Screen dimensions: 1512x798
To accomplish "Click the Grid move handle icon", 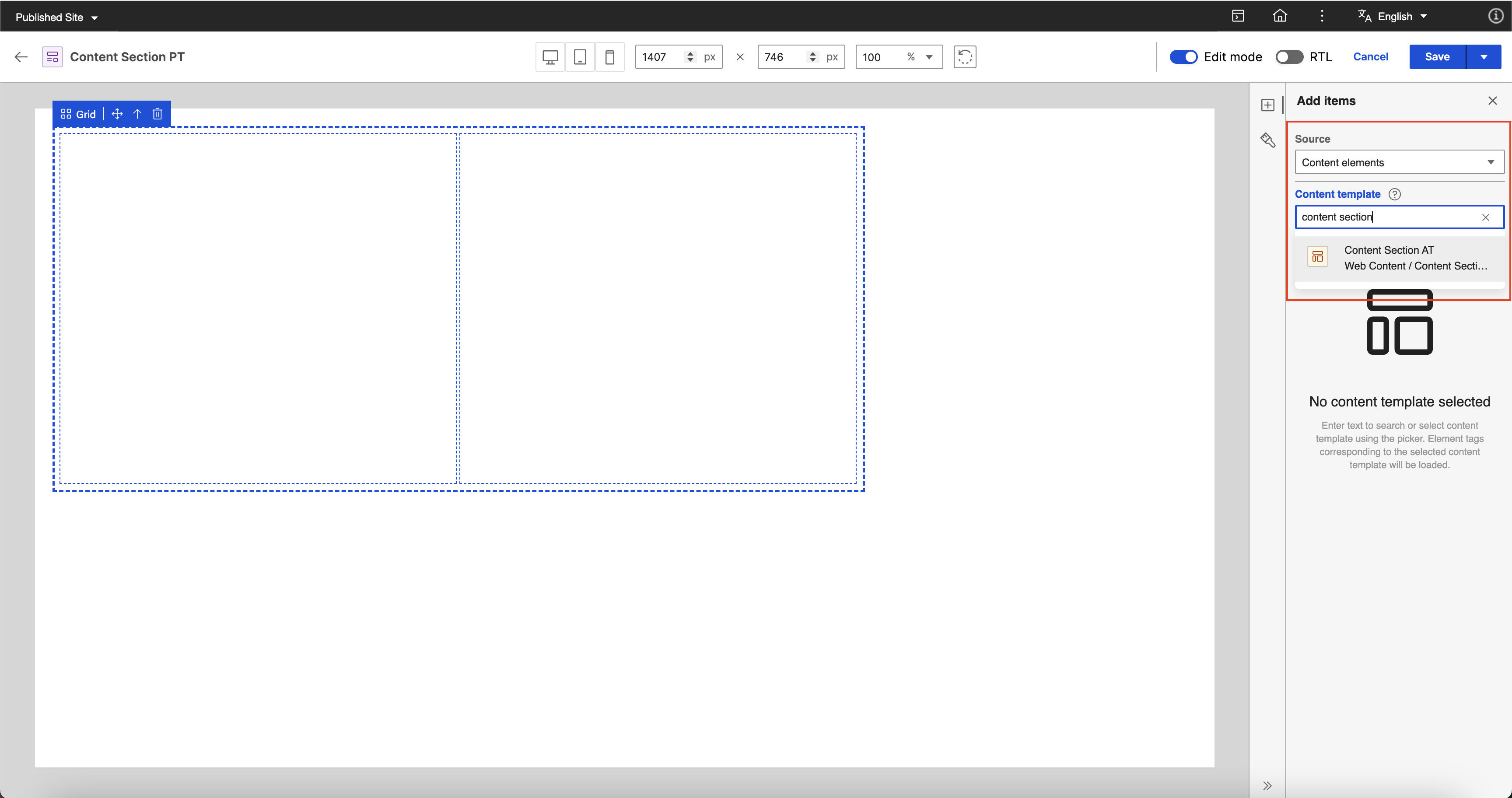I will coord(117,114).
